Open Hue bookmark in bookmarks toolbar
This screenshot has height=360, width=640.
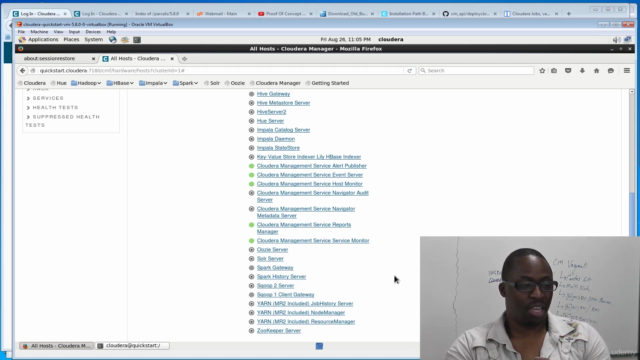[58, 83]
